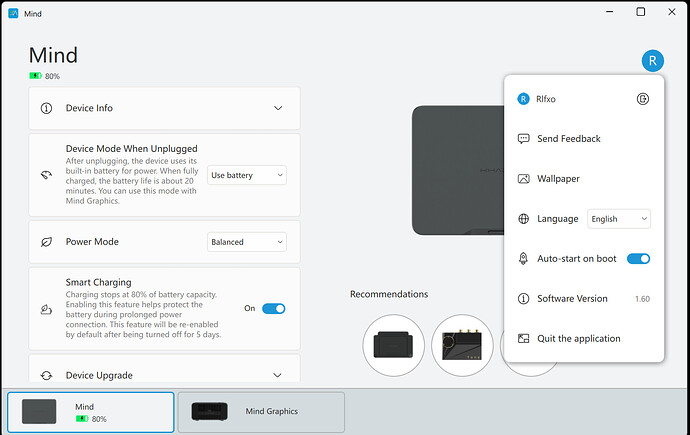Click the Software Version info icon
Screen dimensions: 690x435
pyautogui.click(x=523, y=299)
